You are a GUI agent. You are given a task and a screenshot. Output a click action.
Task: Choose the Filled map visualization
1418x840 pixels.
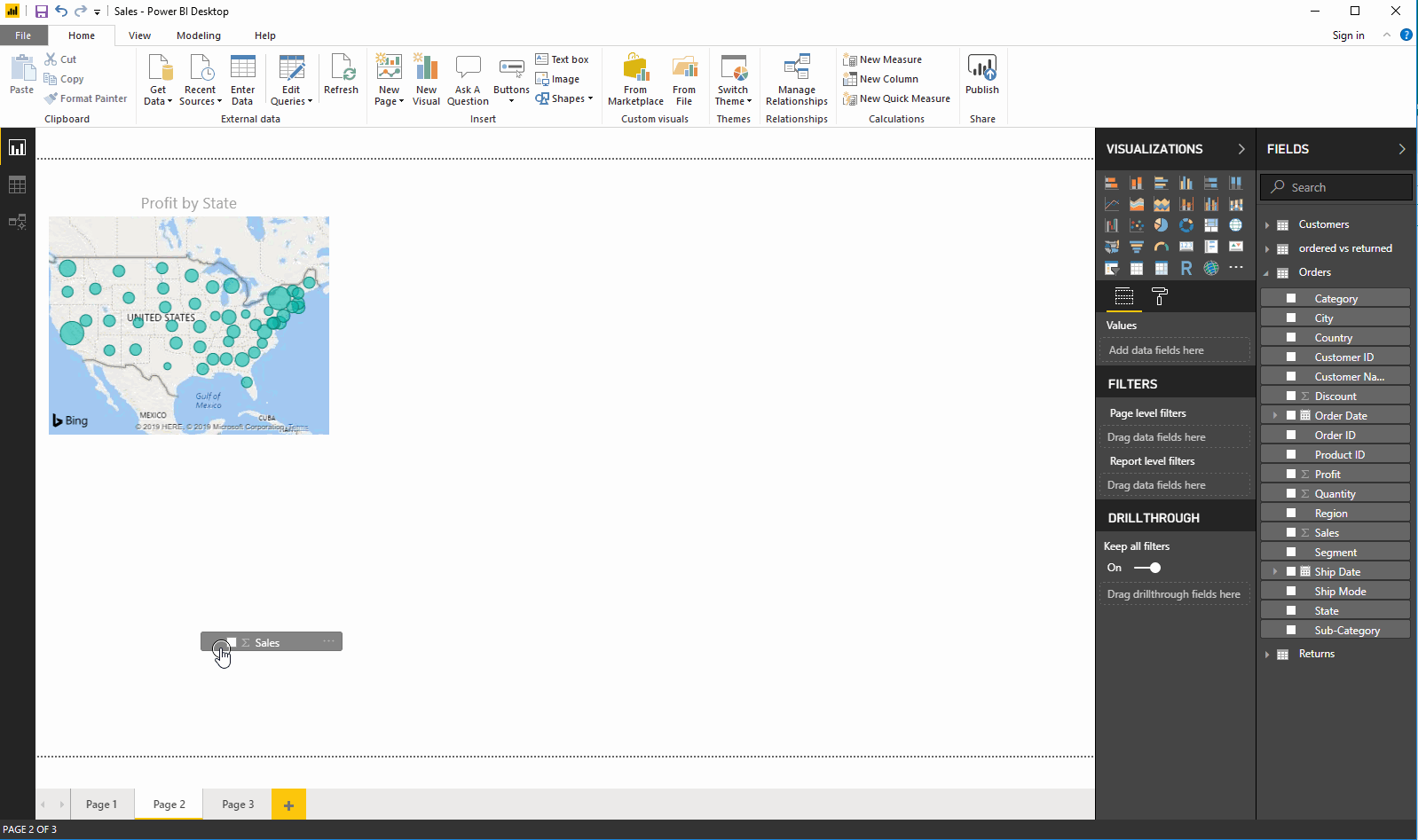[1111, 247]
